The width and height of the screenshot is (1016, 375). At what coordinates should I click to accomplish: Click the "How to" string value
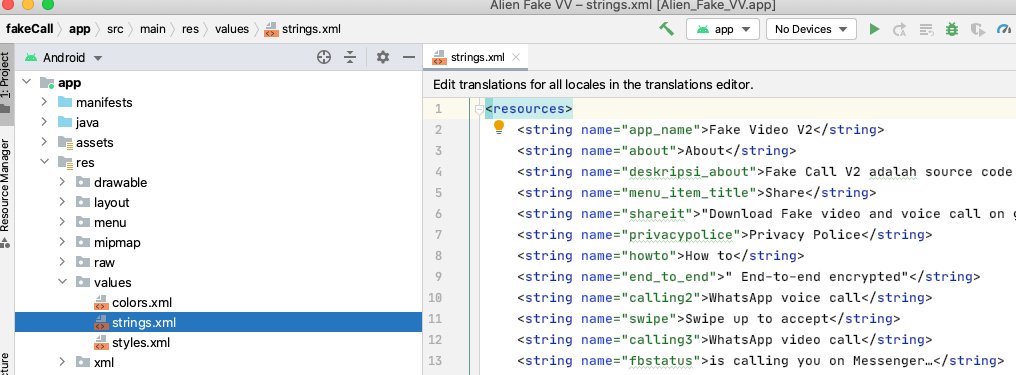click(x=709, y=255)
